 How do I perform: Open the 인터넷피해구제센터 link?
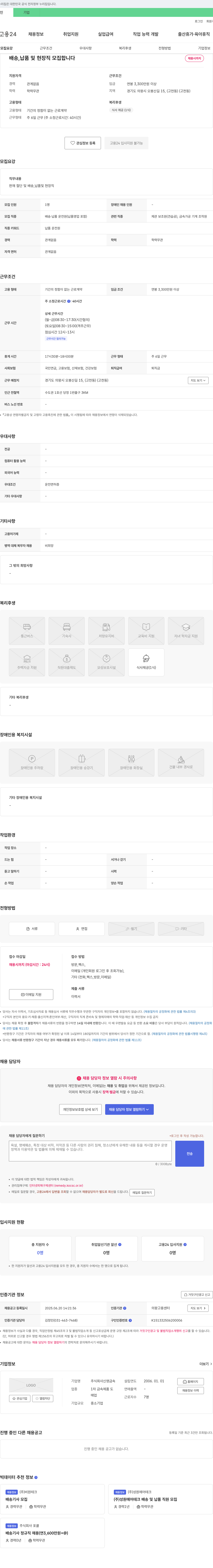[x=56, y=1186]
